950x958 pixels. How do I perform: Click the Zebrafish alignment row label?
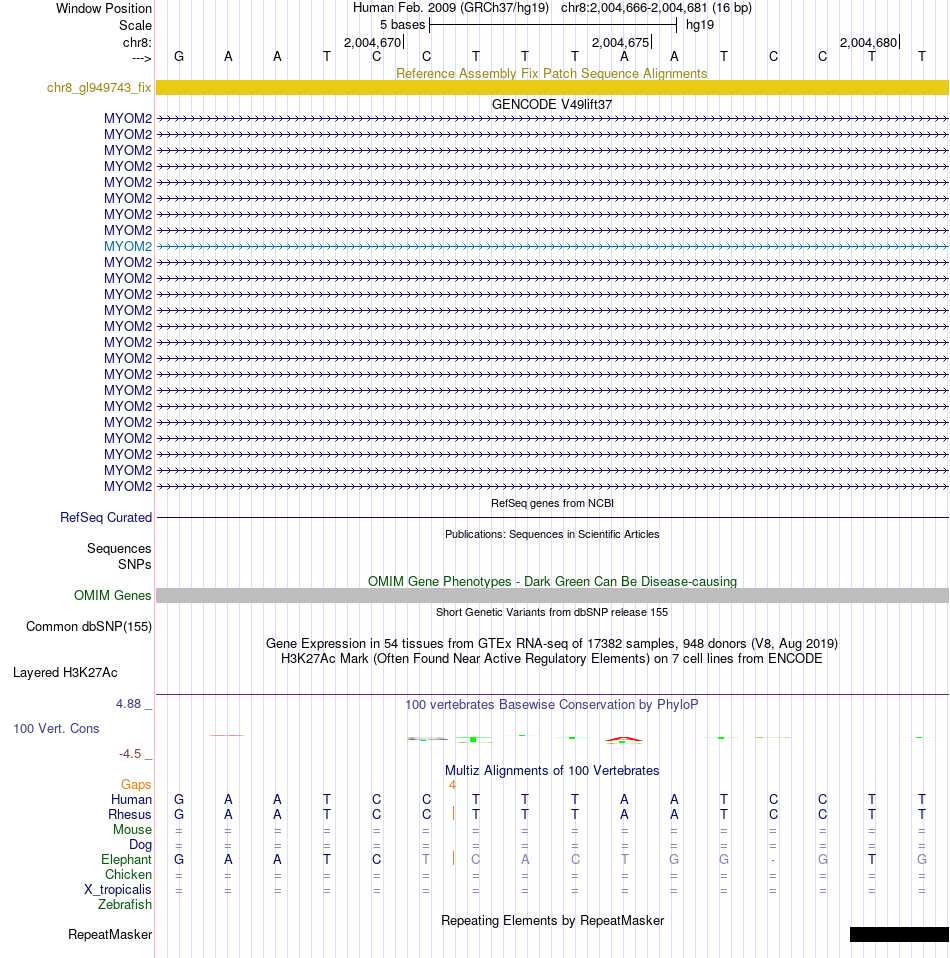click(x=125, y=904)
